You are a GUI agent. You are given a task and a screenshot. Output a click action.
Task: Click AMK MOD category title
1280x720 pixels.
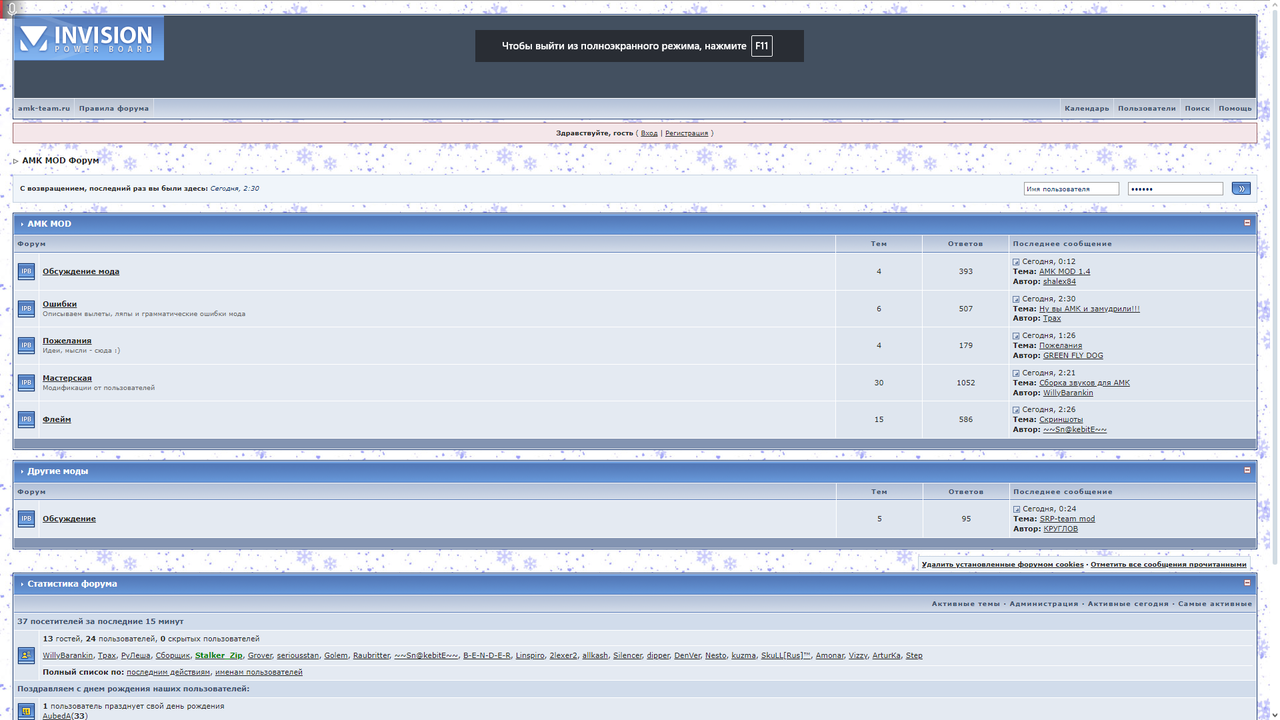tap(49, 224)
